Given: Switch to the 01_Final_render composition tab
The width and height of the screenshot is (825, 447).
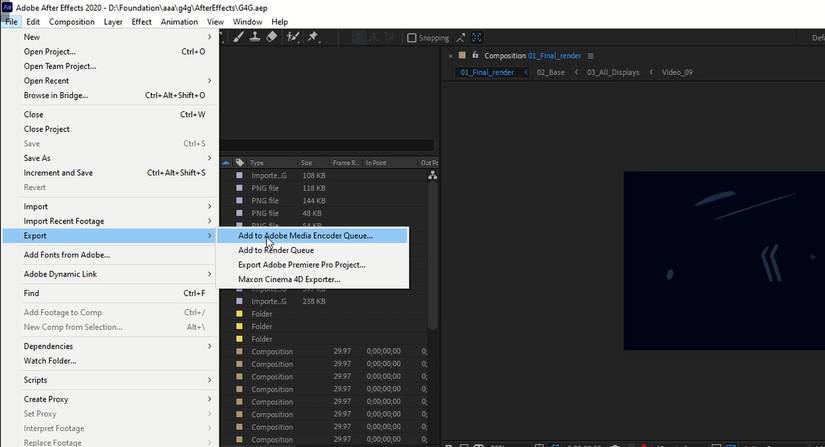Looking at the screenshot, I should (486, 72).
